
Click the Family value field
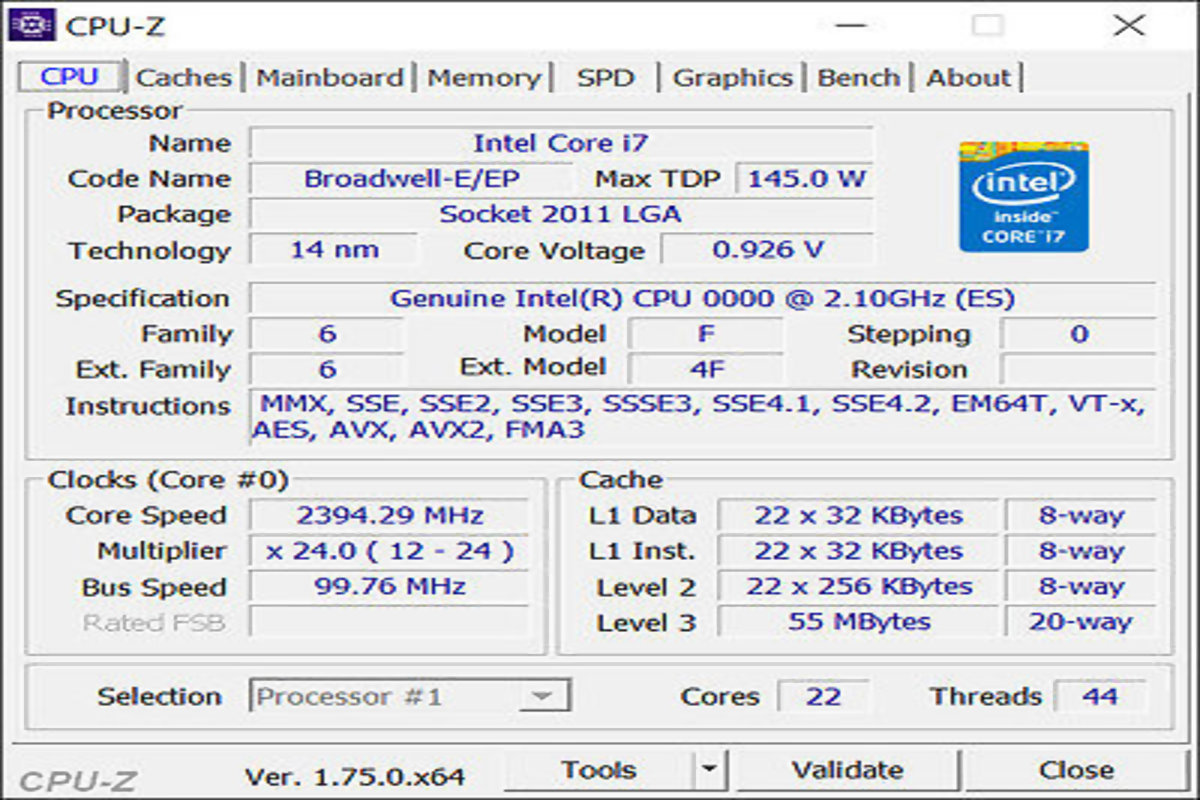326,334
